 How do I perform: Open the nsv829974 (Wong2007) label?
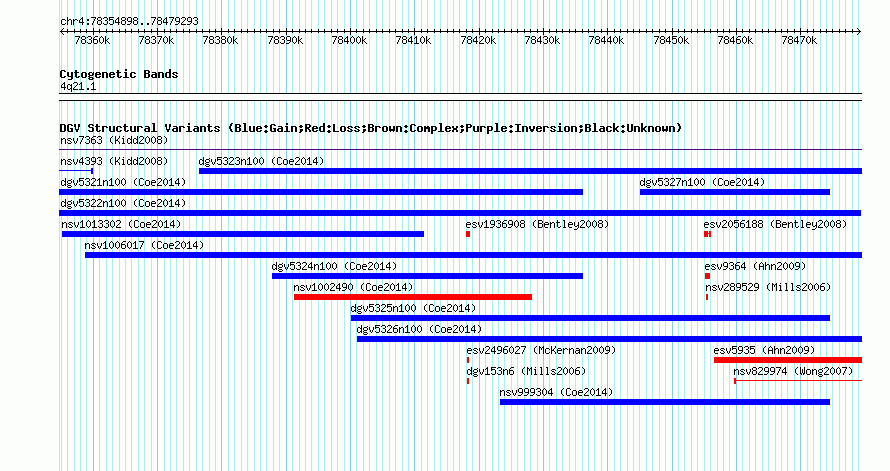(793, 371)
